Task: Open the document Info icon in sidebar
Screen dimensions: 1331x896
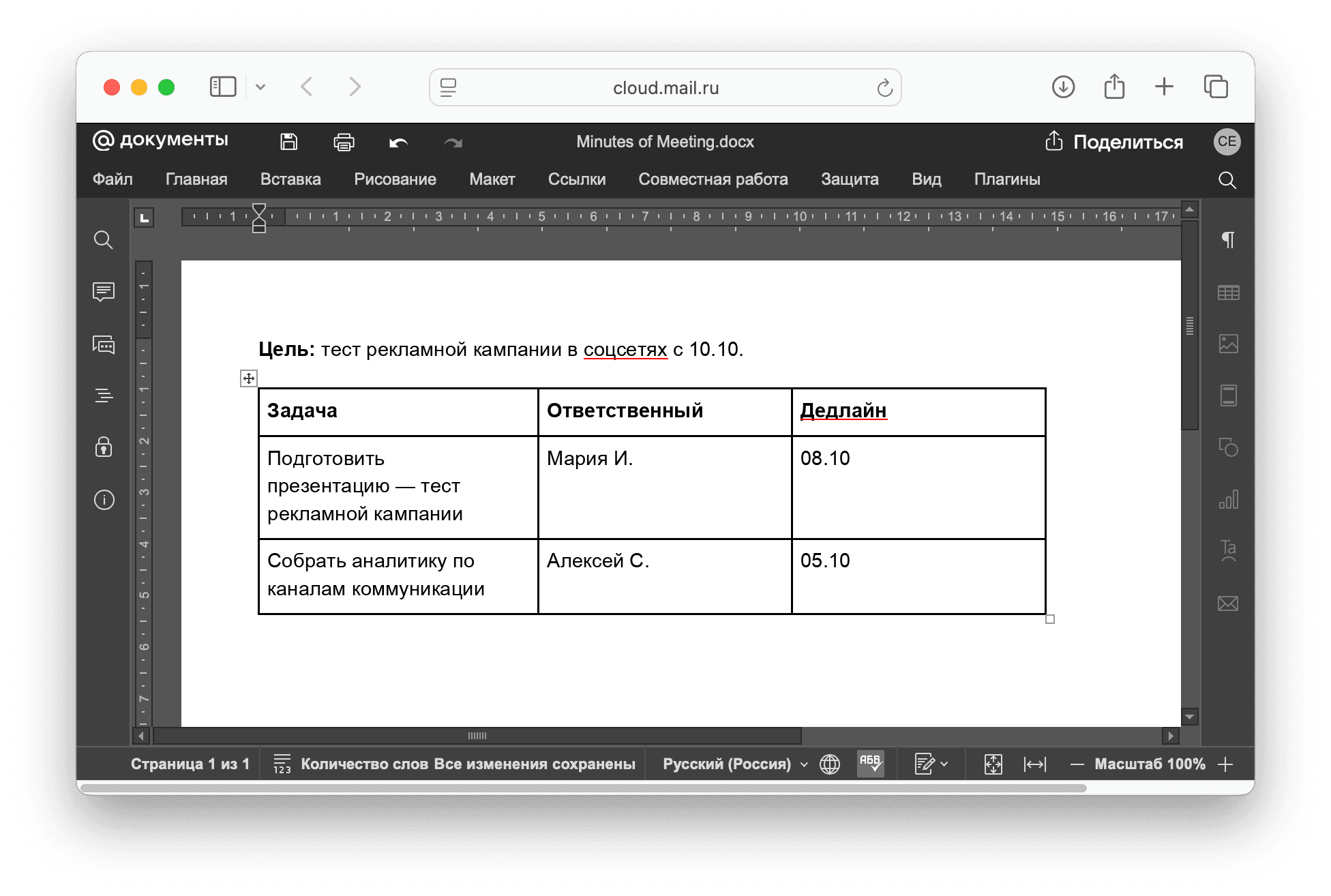Action: coord(104,500)
